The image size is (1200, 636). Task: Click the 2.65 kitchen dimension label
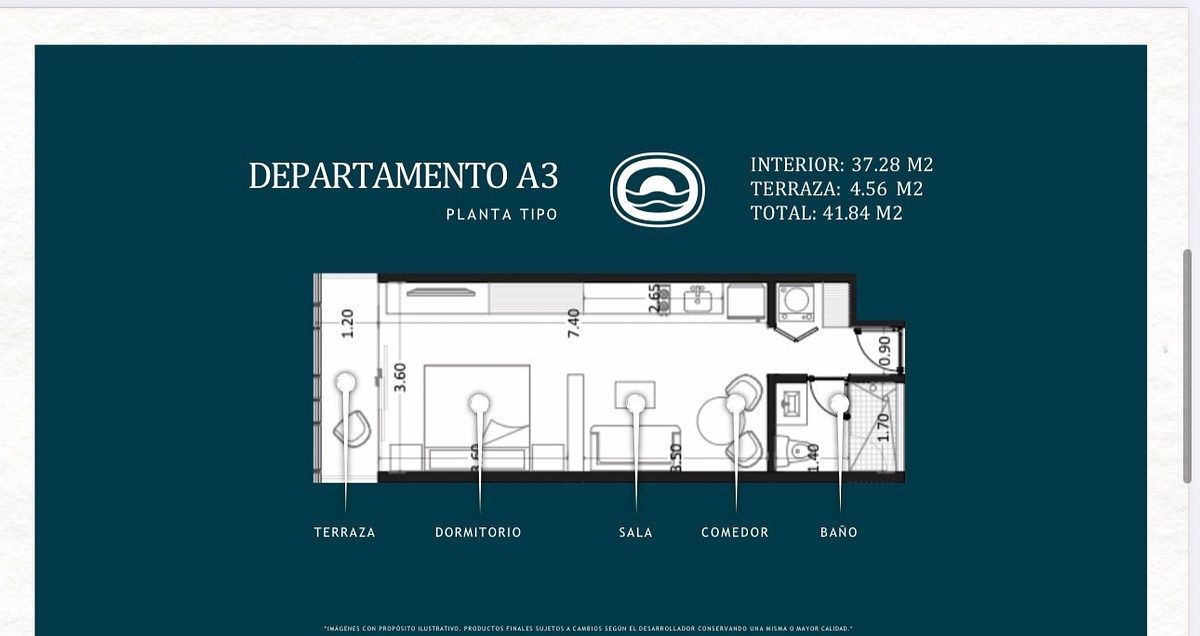[x=655, y=300]
